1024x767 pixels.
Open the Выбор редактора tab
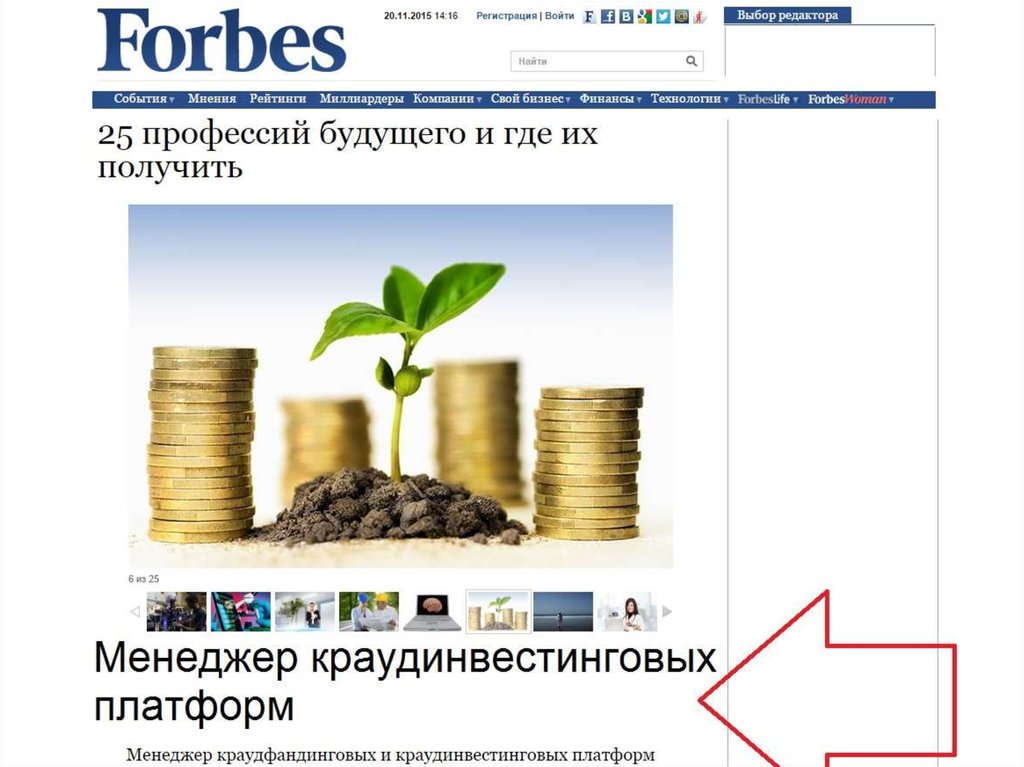tap(788, 15)
